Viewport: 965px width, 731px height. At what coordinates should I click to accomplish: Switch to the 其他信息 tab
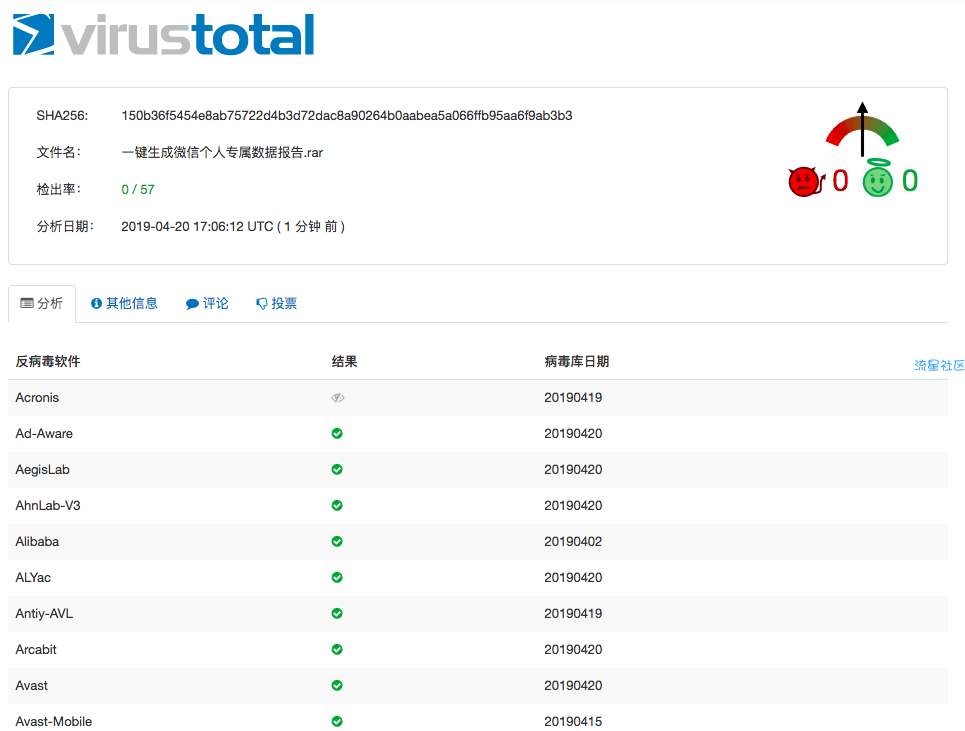124,303
